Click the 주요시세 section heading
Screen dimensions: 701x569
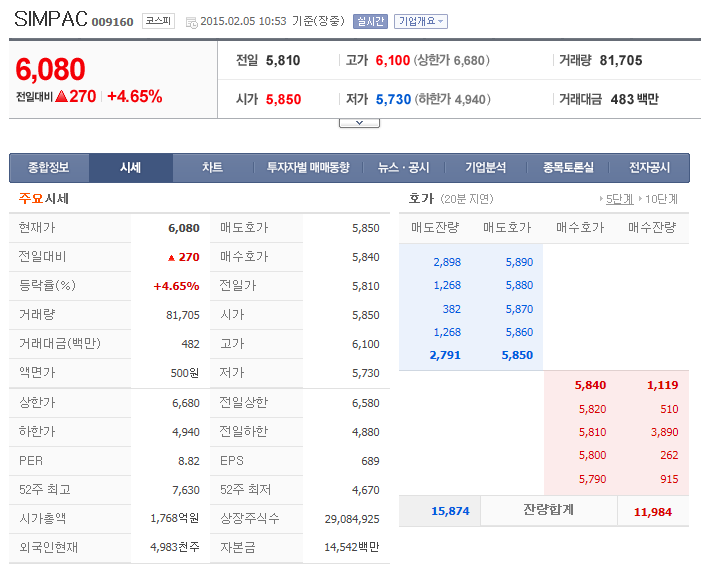(44, 198)
